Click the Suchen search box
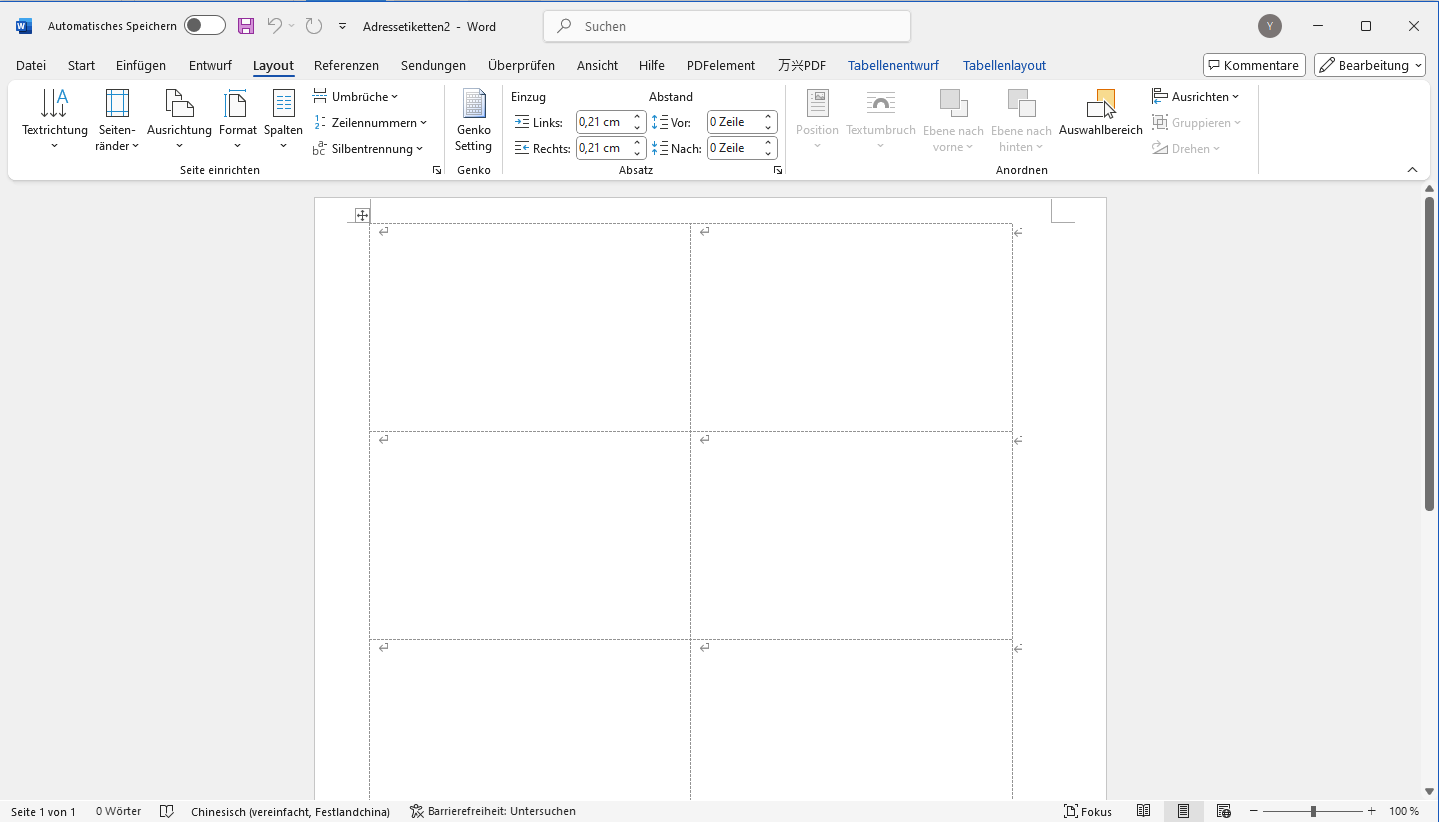Viewport: 1439px width, 822px height. click(x=727, y=26)
